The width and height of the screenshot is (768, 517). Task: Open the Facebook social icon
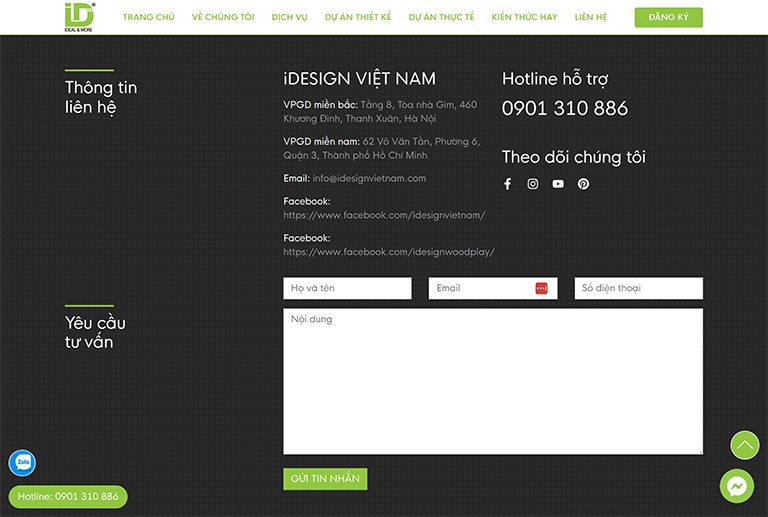pyautogui.click(x=507, y=184)
